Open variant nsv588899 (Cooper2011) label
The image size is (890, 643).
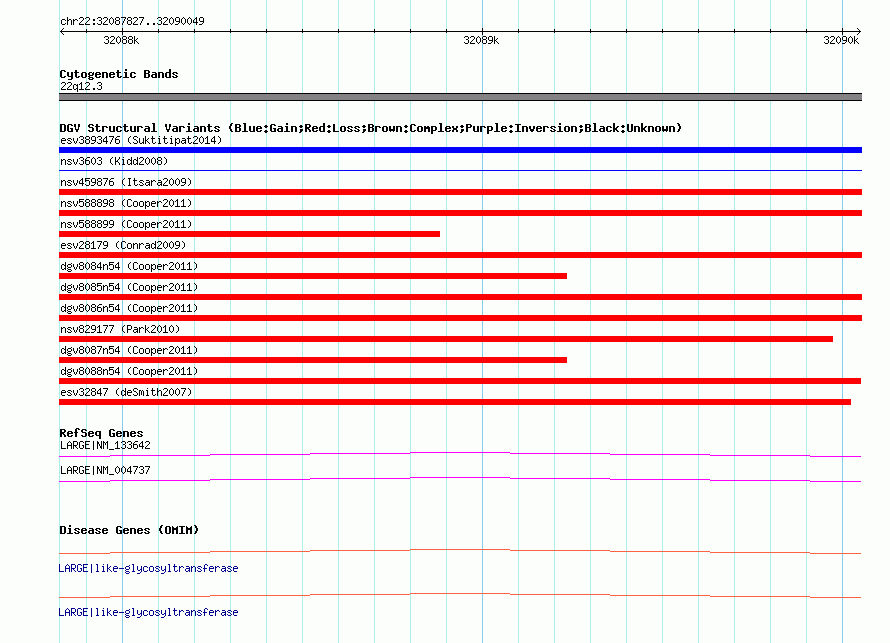[x=126, y=224]
